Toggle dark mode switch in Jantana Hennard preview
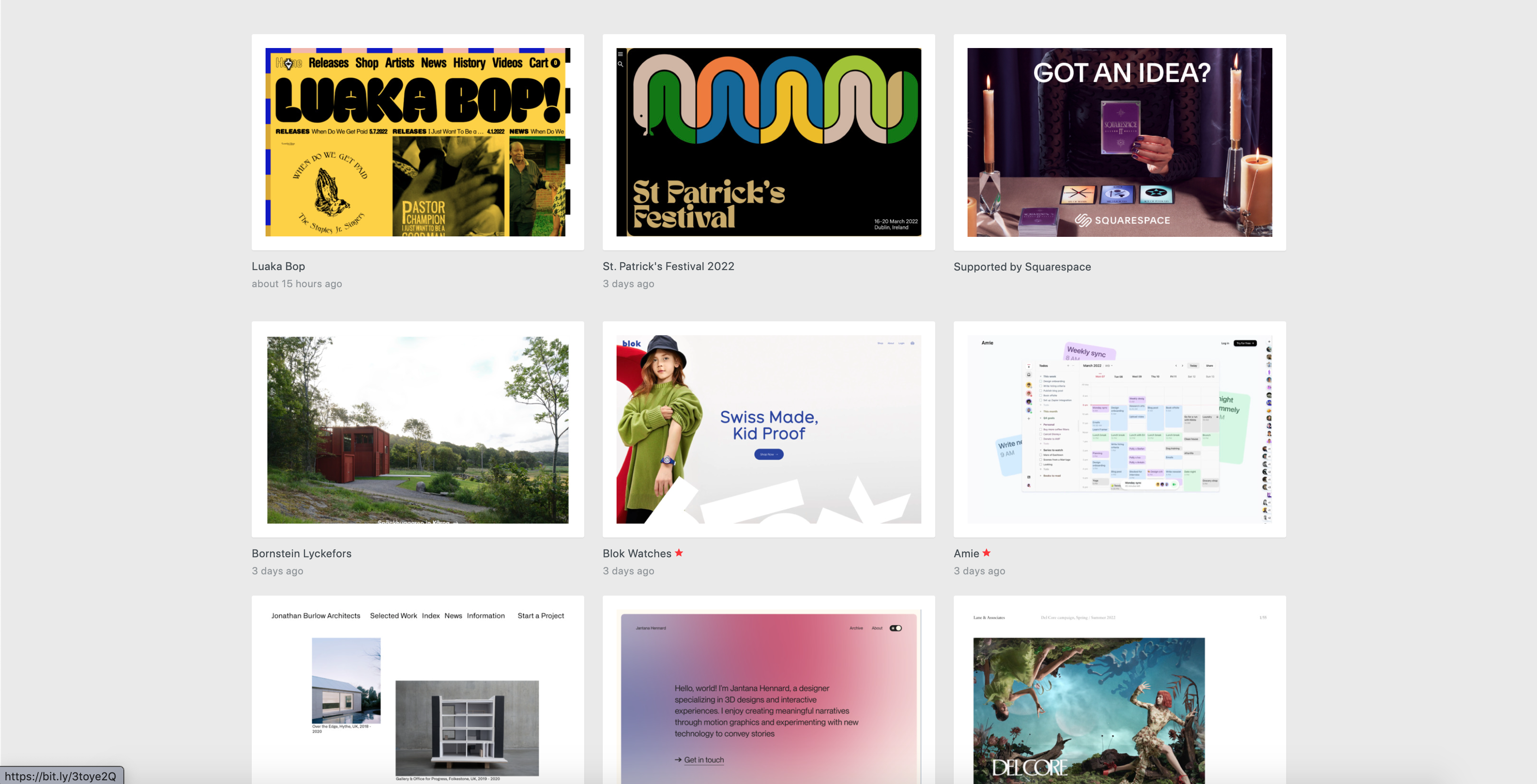This screenshot has width=1537, height=784. click(x=896, y=627)
